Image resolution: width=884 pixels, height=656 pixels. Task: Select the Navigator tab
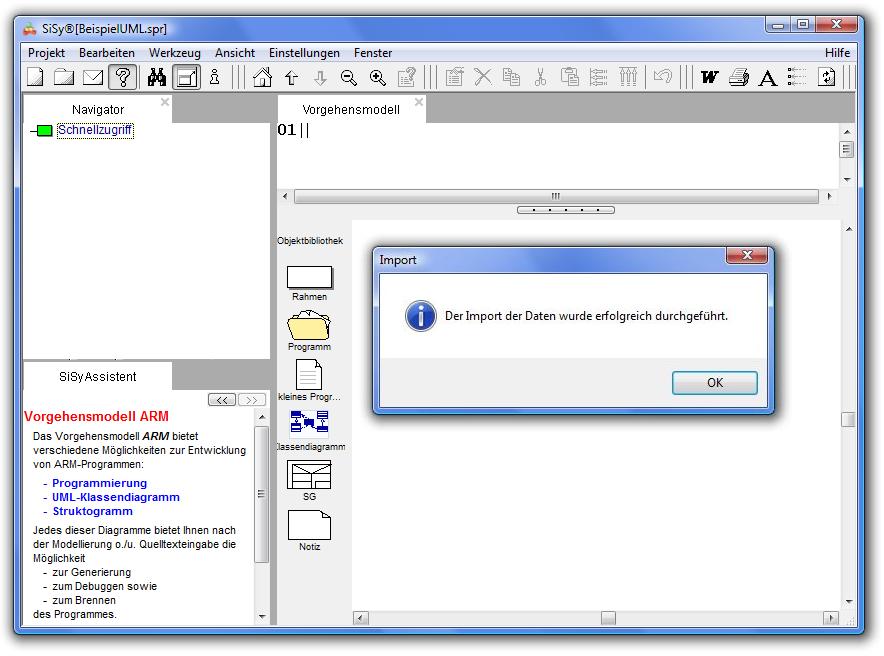click(98, 109)
